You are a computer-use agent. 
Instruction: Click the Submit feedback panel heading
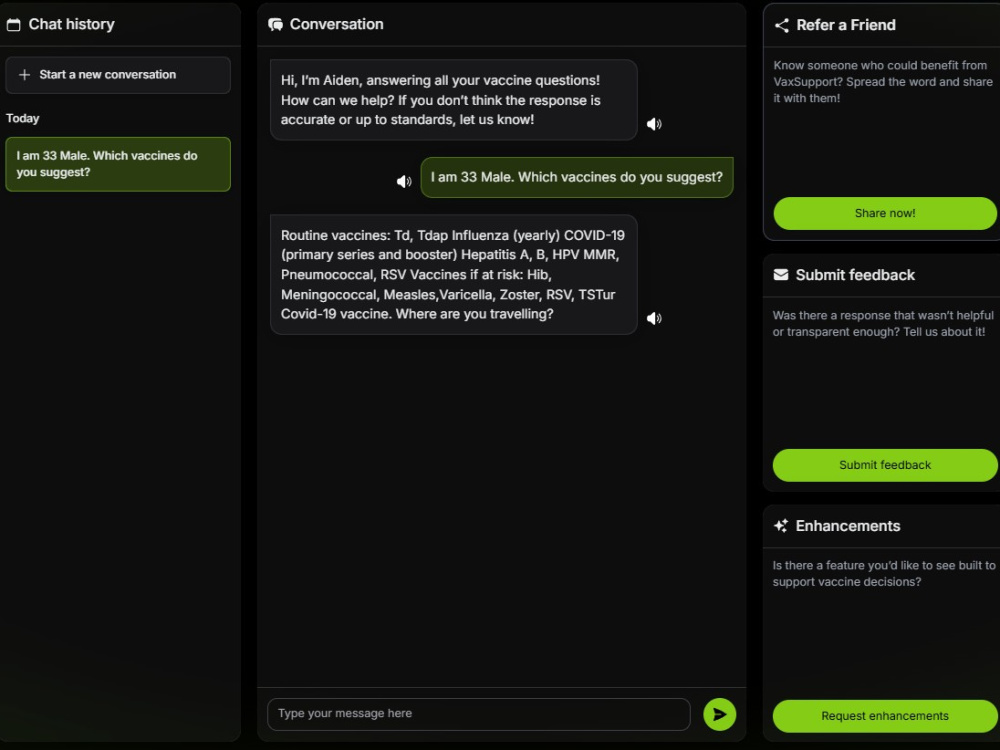[x=855, y=275]
